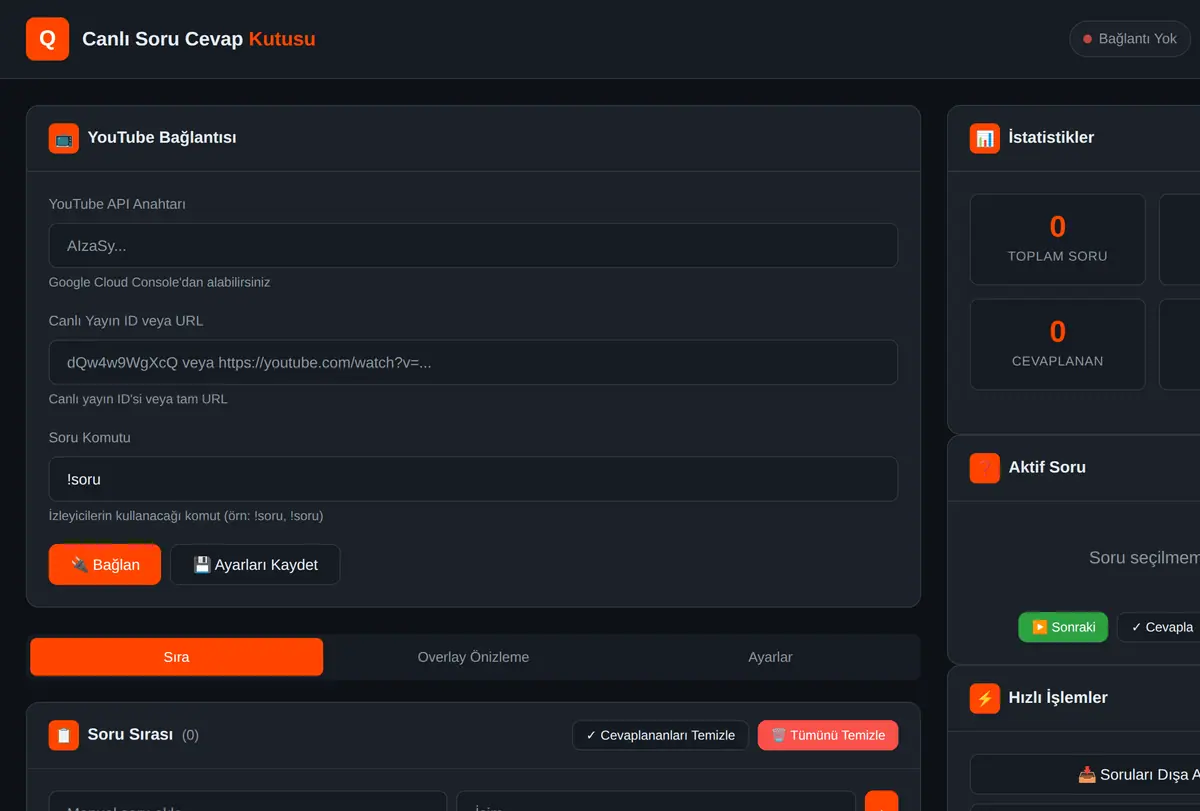Click the lightning icon beside Hızlı İşlemler

click(x=985, y=698)
